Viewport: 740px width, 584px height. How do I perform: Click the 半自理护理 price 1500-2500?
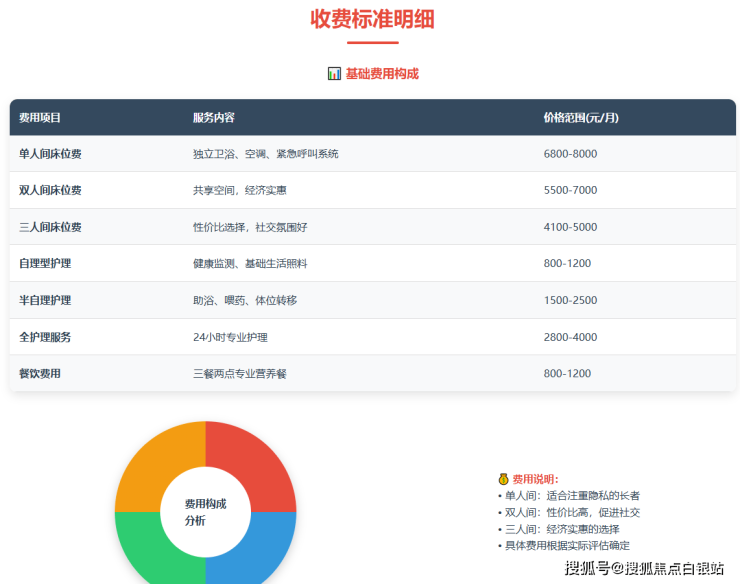point(570,301)
